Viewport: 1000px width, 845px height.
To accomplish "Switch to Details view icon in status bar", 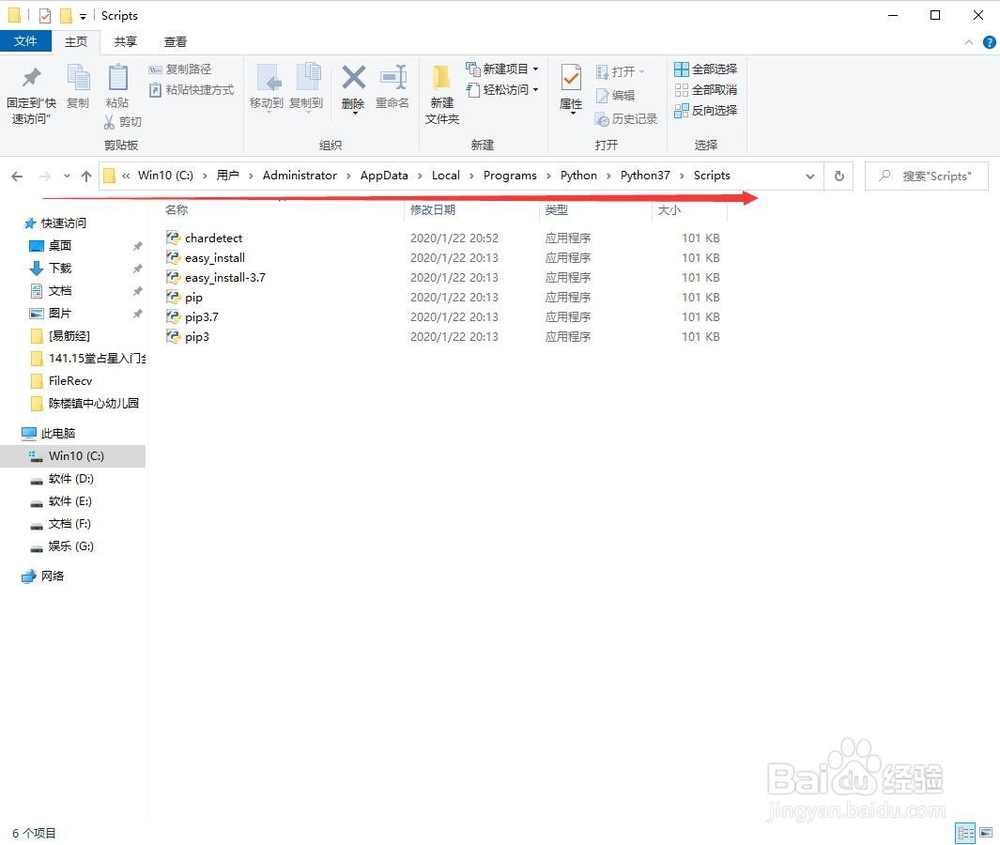I will [x=965, y=833].
